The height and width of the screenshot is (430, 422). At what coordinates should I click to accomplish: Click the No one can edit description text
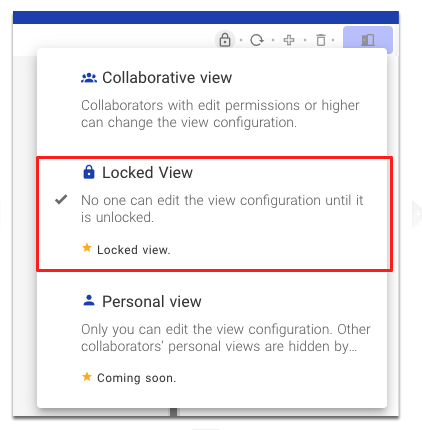222,209
